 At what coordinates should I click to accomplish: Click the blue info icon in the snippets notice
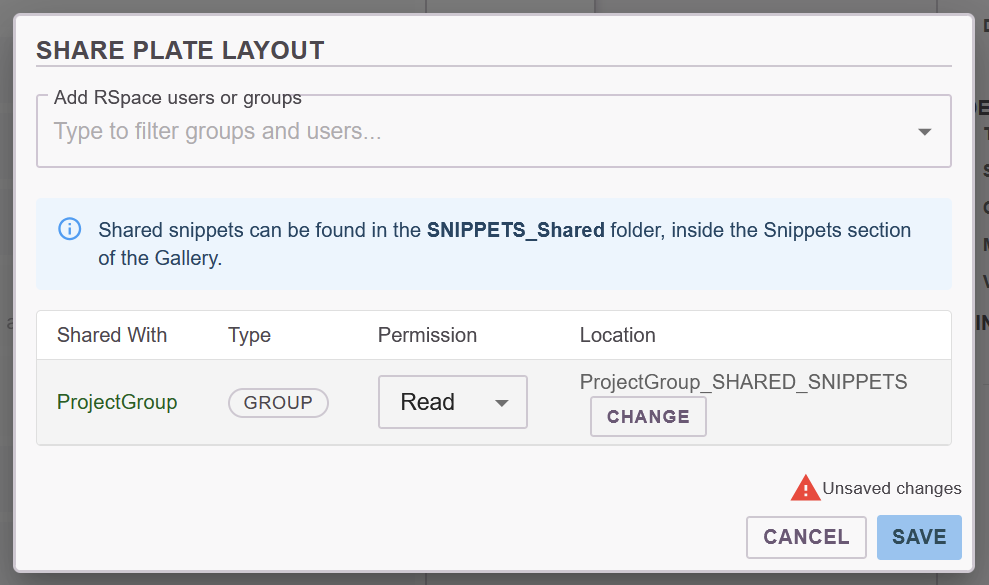tap(70, 230)
